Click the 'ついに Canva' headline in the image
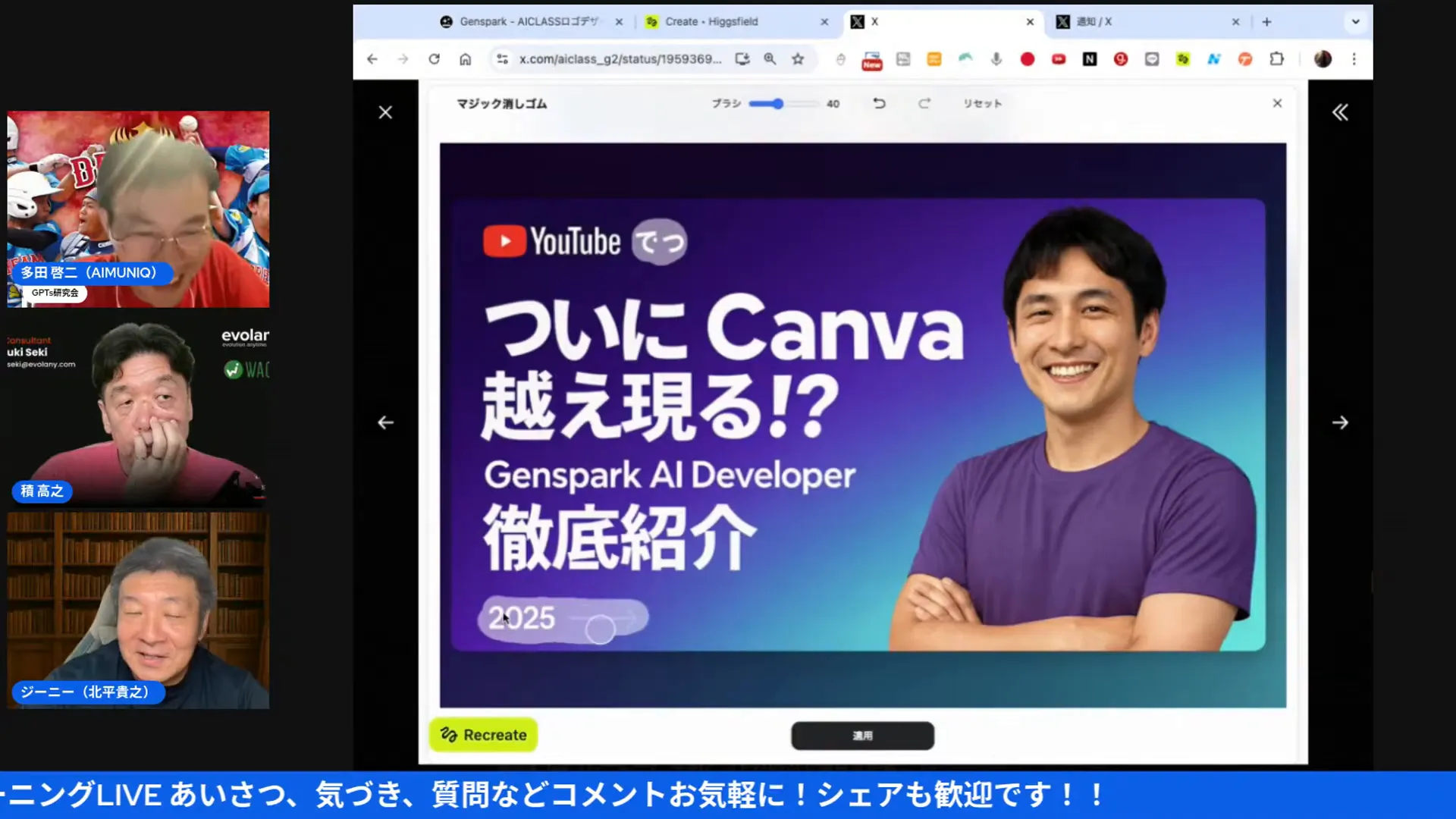This screenshot has width=1456, height=819. point(724,328)
